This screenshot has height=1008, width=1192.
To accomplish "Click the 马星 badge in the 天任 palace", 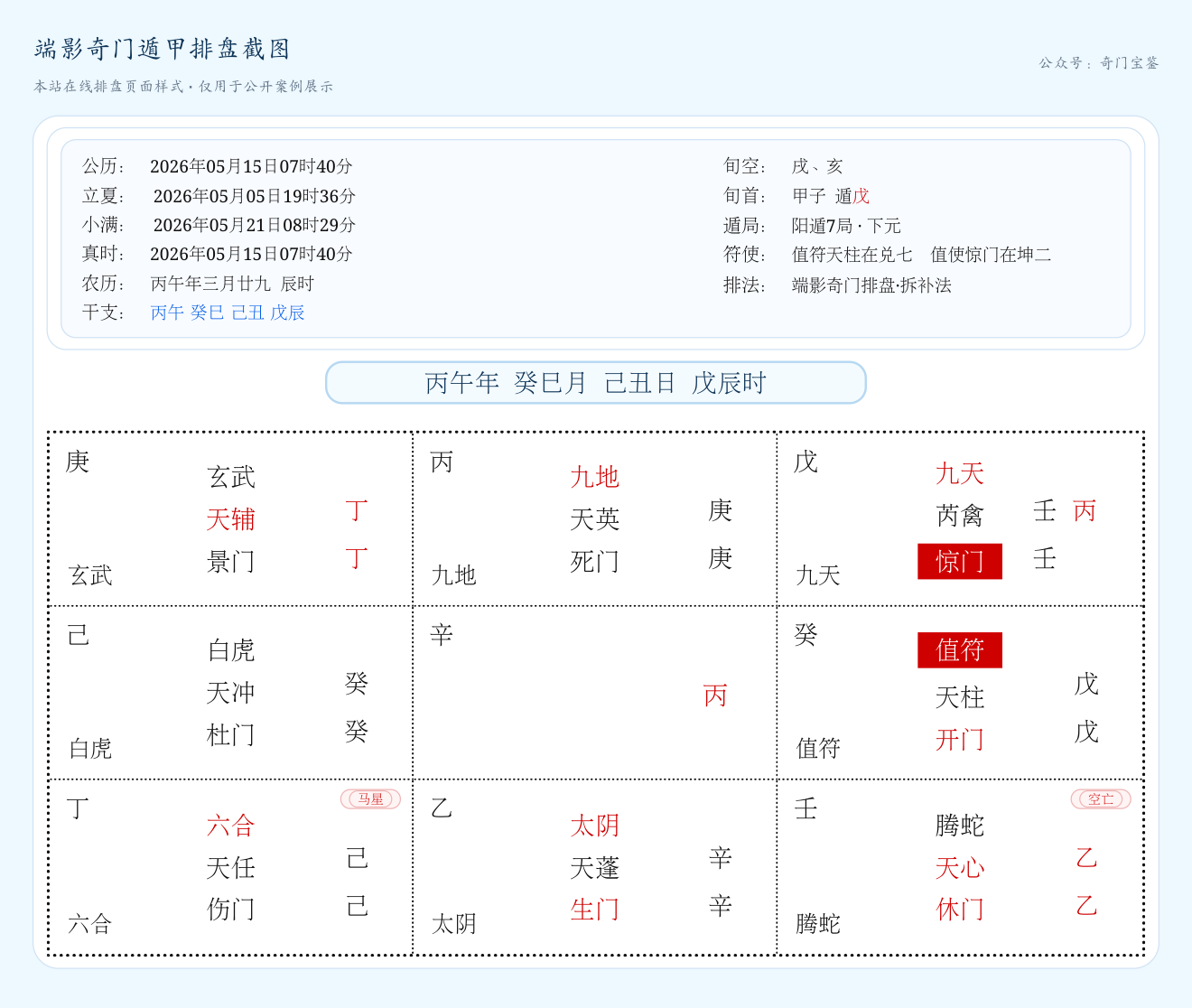I will point(370,799).
